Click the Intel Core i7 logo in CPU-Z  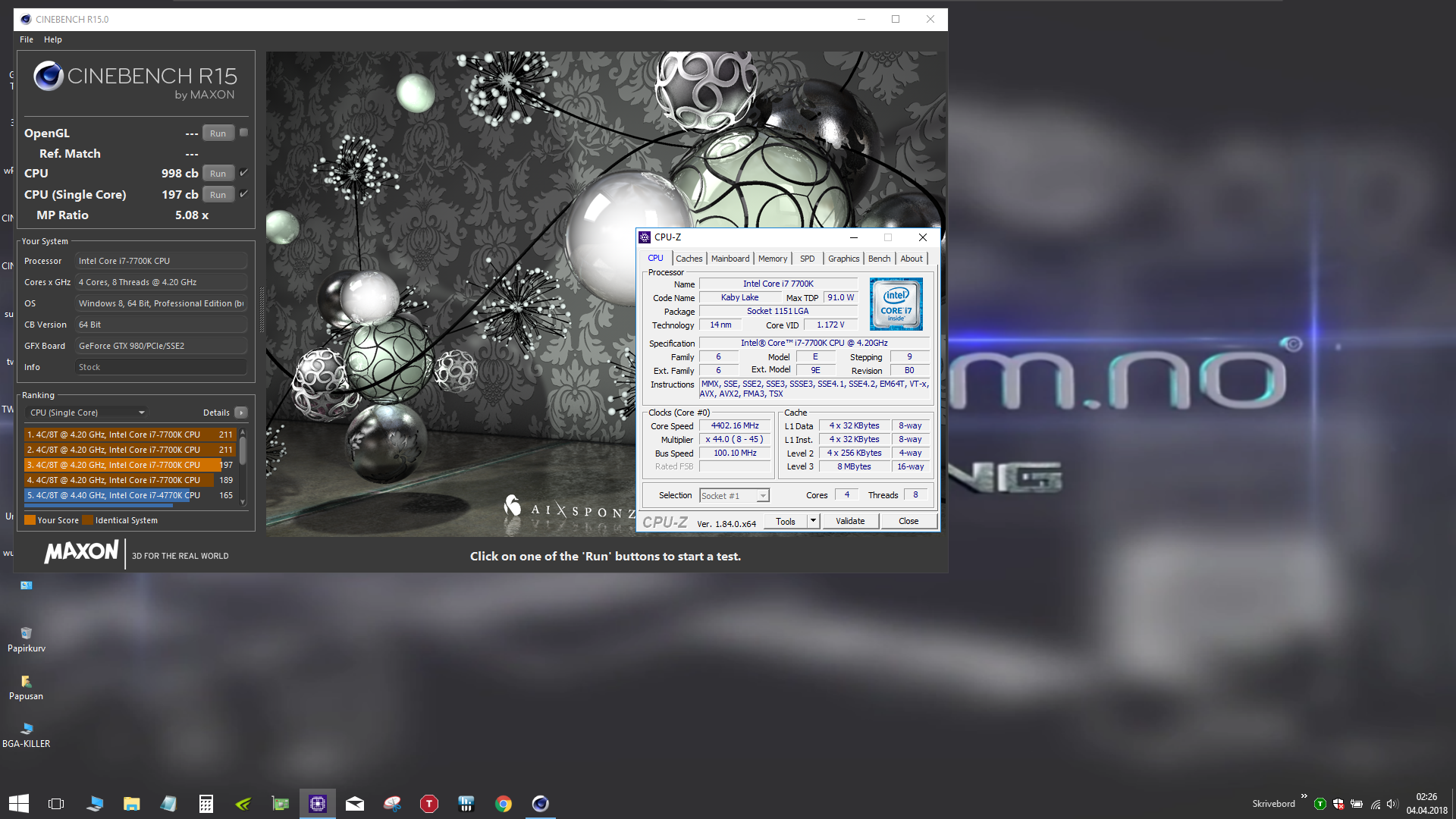click(x=896, y=303)
